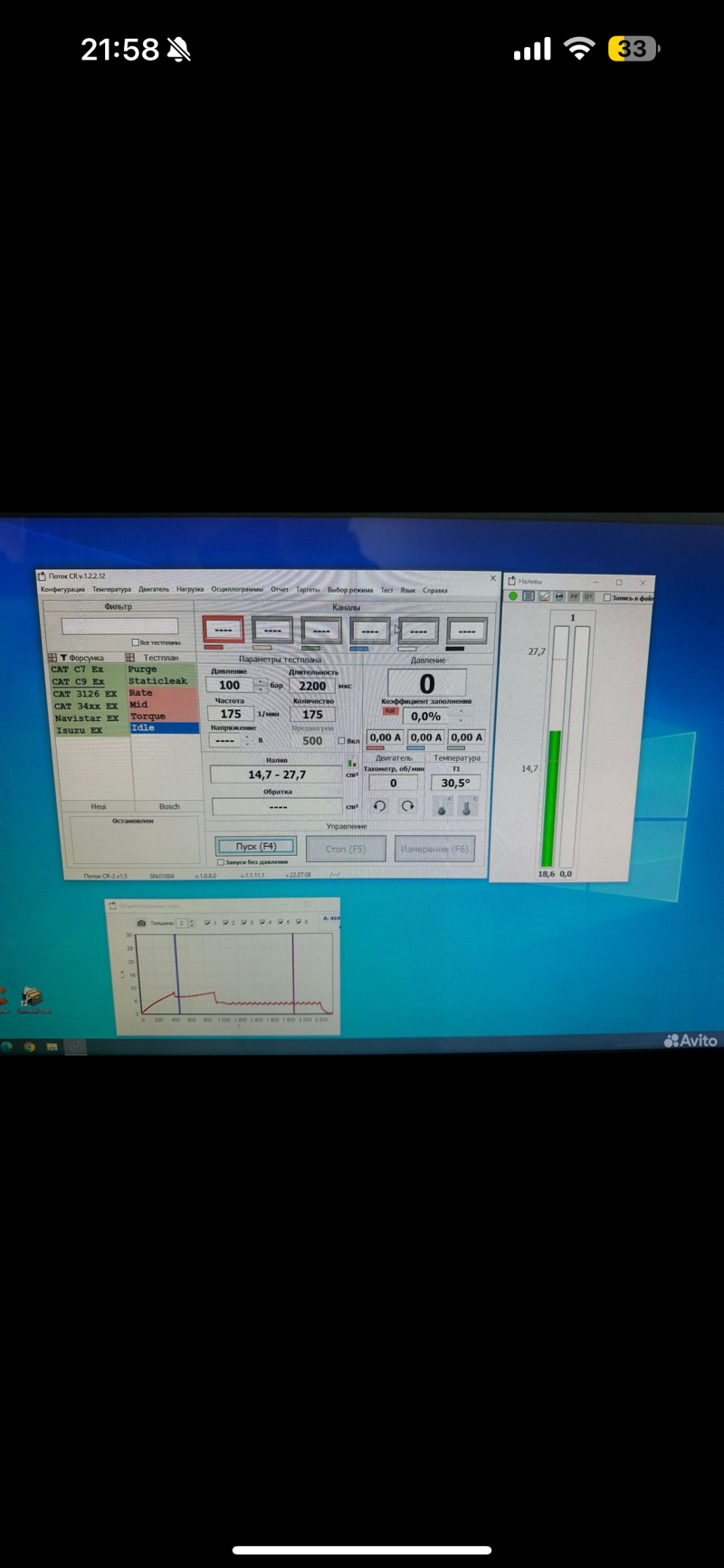Click the Пуск (F4) start button
Image resolution: width=724 pixels, height=1568 pixels.
click(x=256, y=847)
